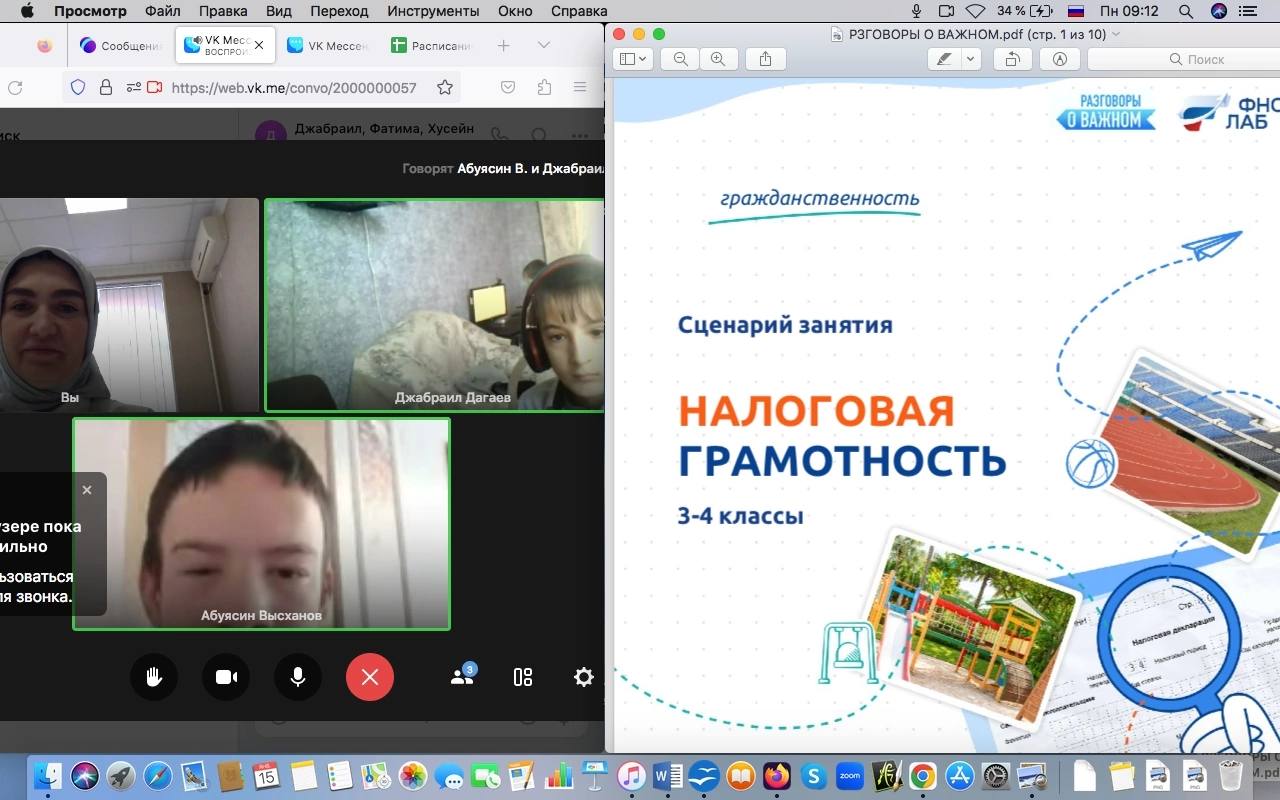This screenshot has height=800, width=1280.
Task: Raise hand in the VK call
Action: (154, 677)
